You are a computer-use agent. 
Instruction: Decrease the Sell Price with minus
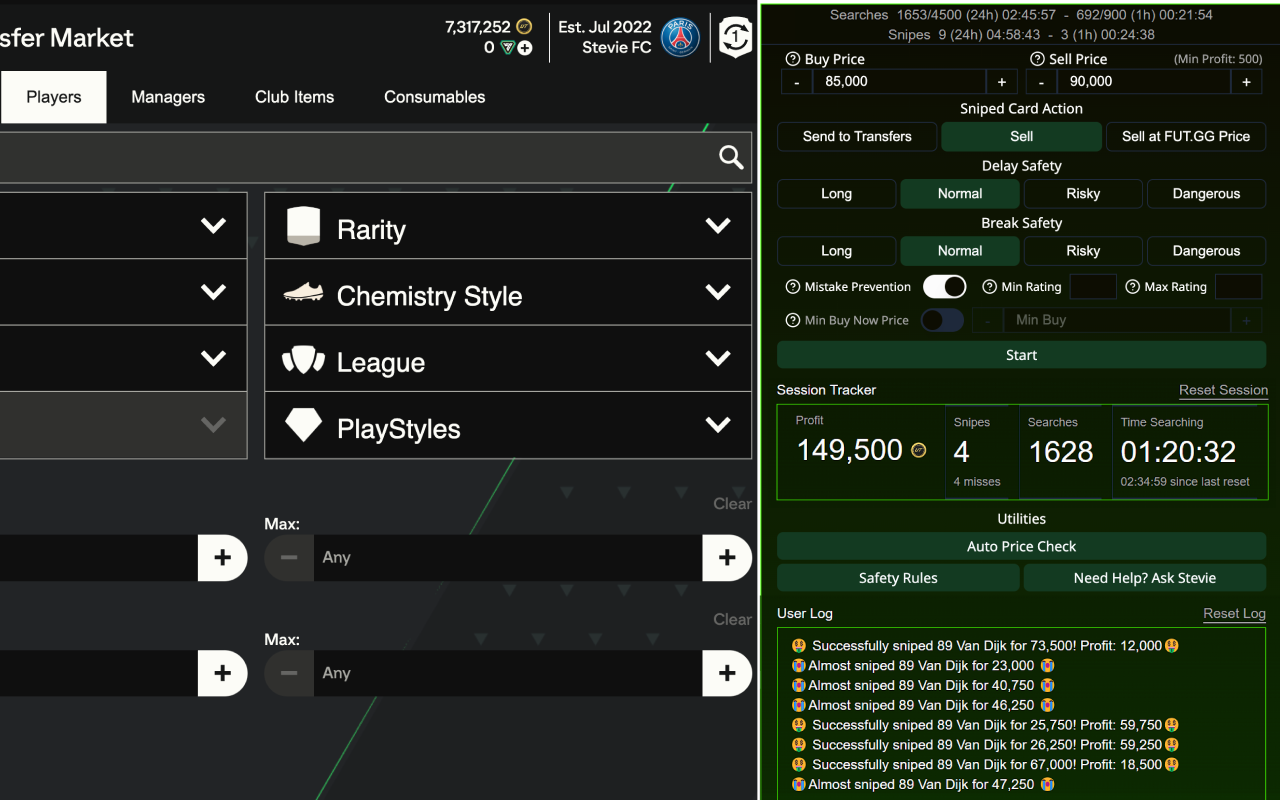[x=1041, y=82]
